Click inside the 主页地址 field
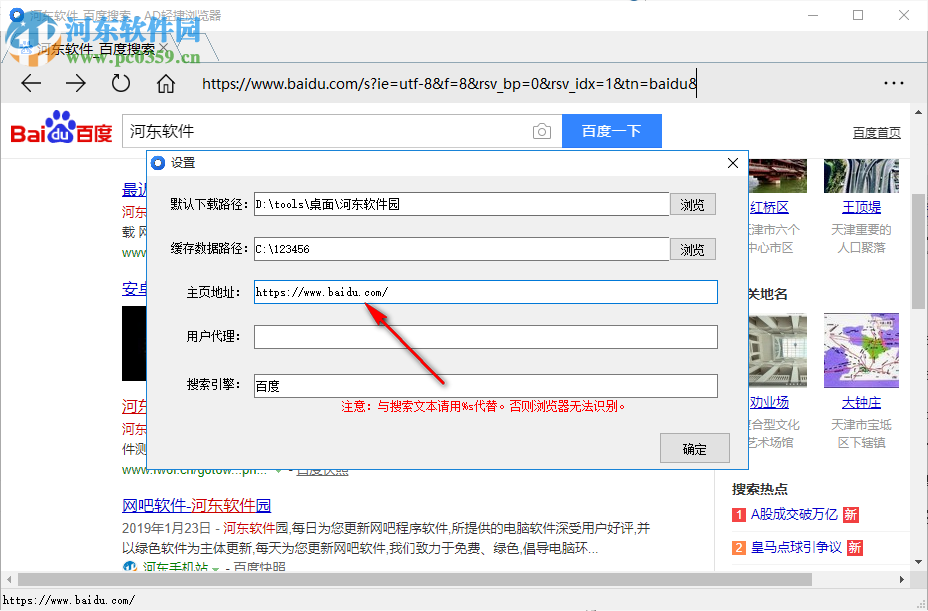Screen dimensions: 928x611 [485, 292]
